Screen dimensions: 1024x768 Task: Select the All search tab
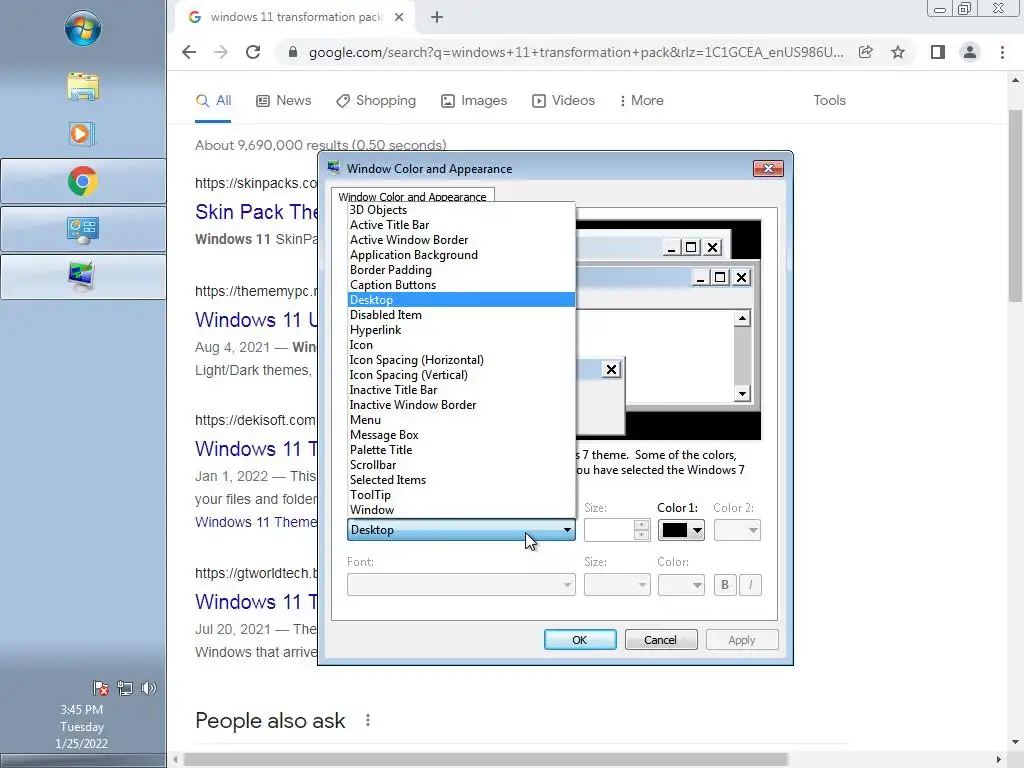214,101
